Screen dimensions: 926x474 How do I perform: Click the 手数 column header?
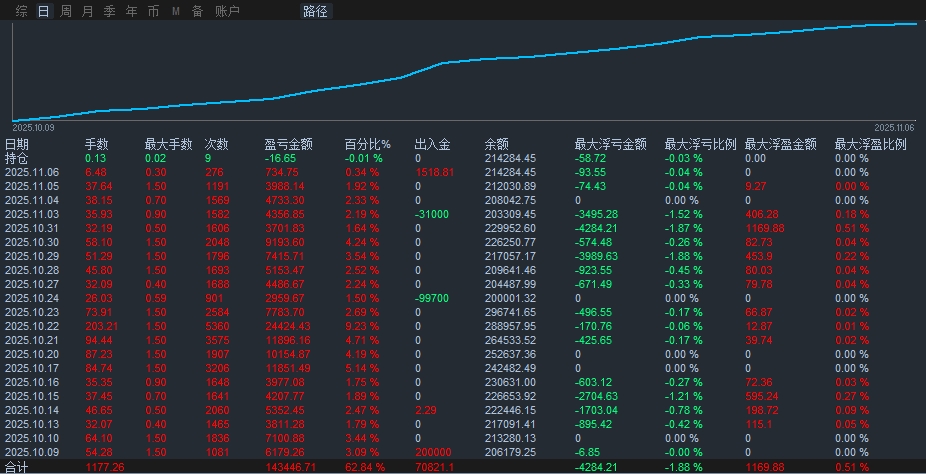(97, 145)
